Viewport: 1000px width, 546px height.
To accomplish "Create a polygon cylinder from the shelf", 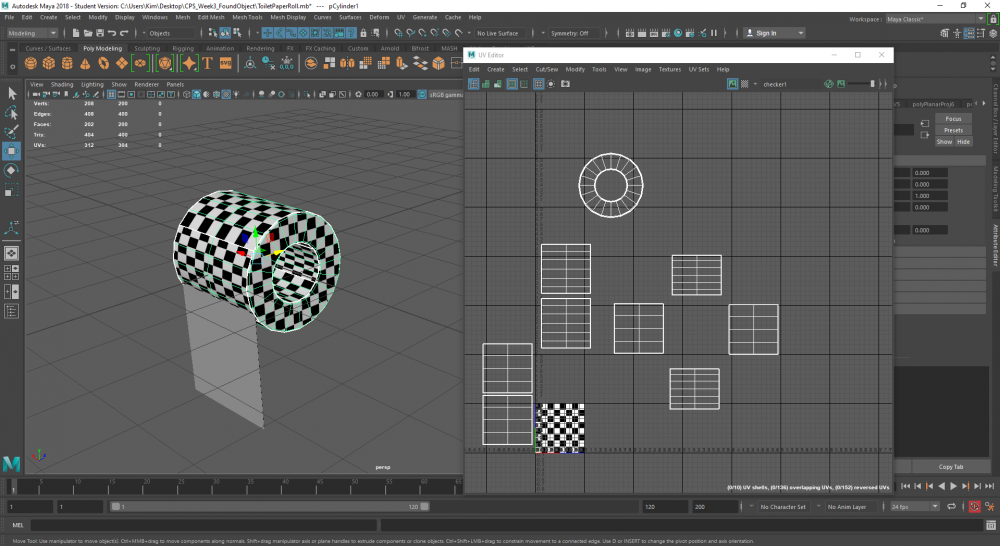I will coord(67,63).
